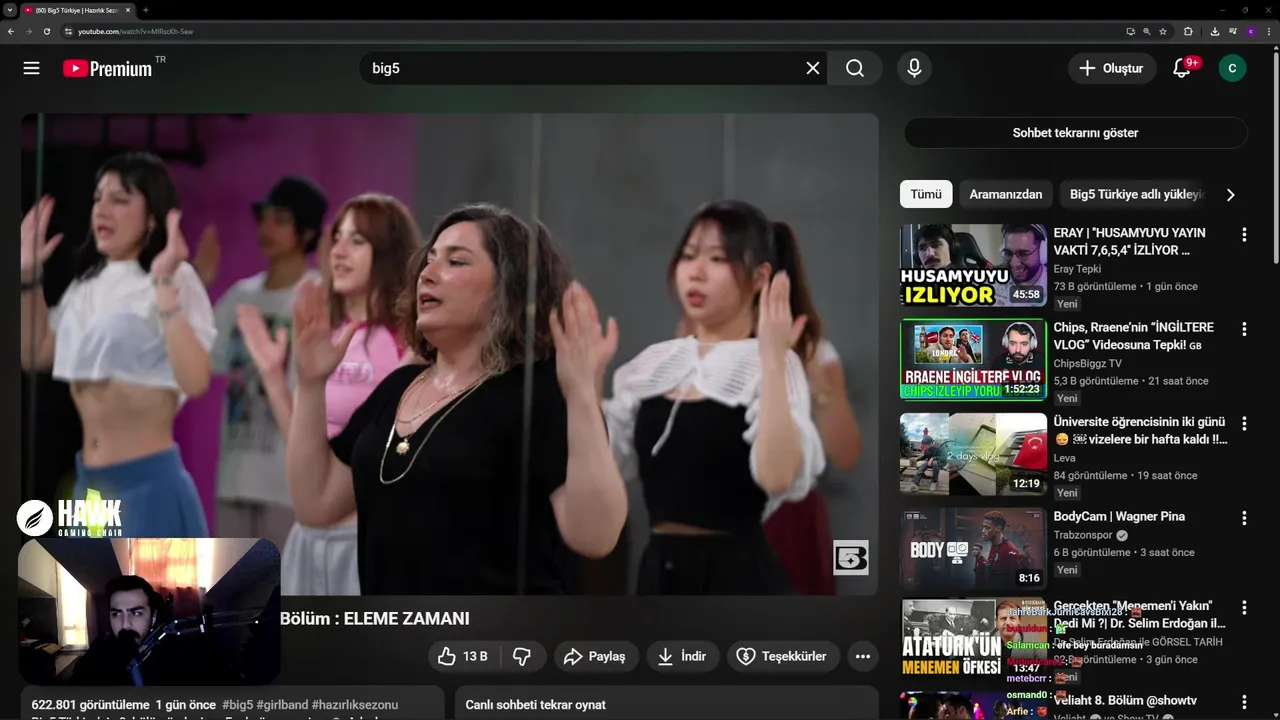Screen dimensions: 1280x720
Task: Open the Oluştur create menu
Action: (x=1111, y=68)
